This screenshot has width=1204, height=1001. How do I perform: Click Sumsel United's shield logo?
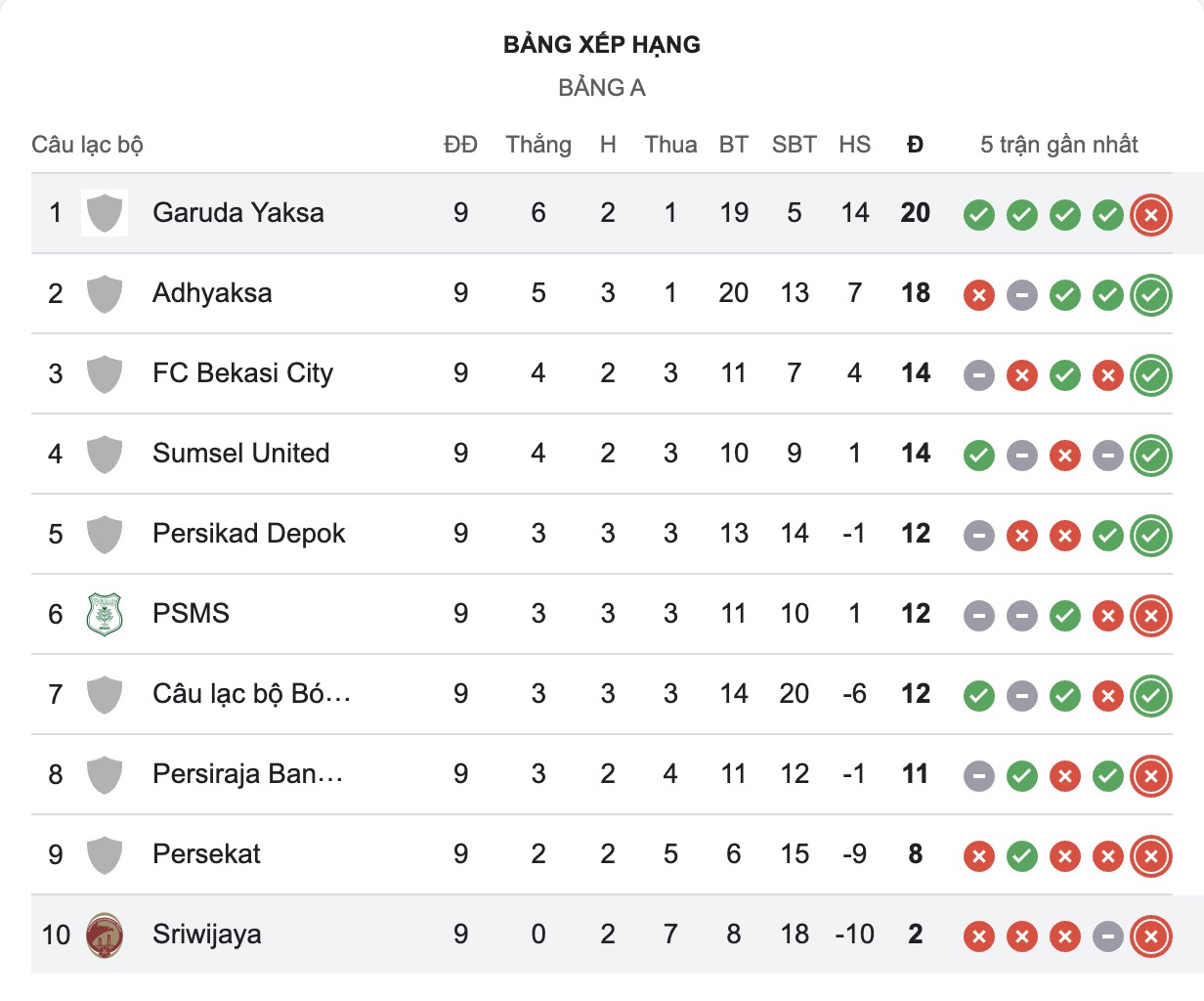[105, 454]
